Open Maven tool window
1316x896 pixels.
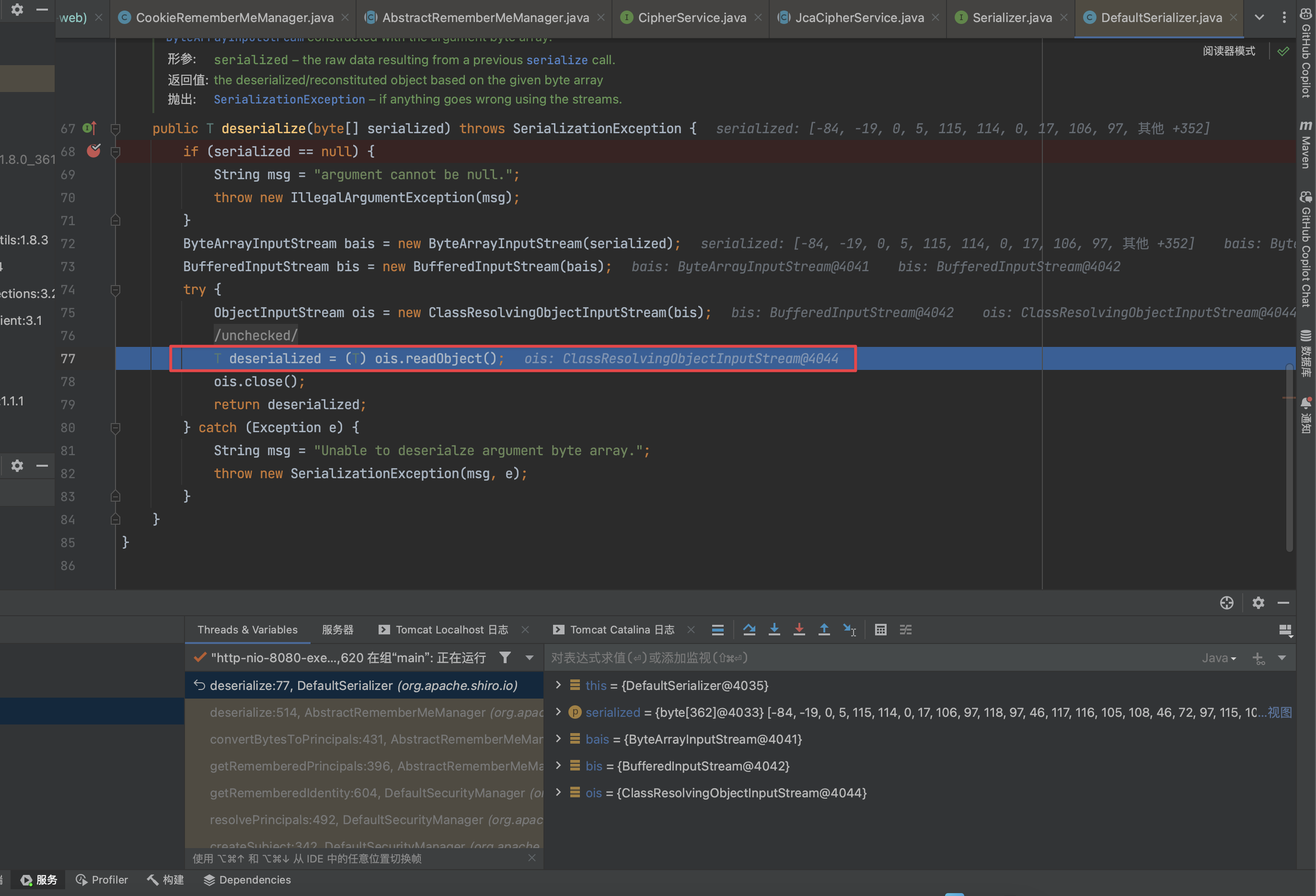point(1306,144)
